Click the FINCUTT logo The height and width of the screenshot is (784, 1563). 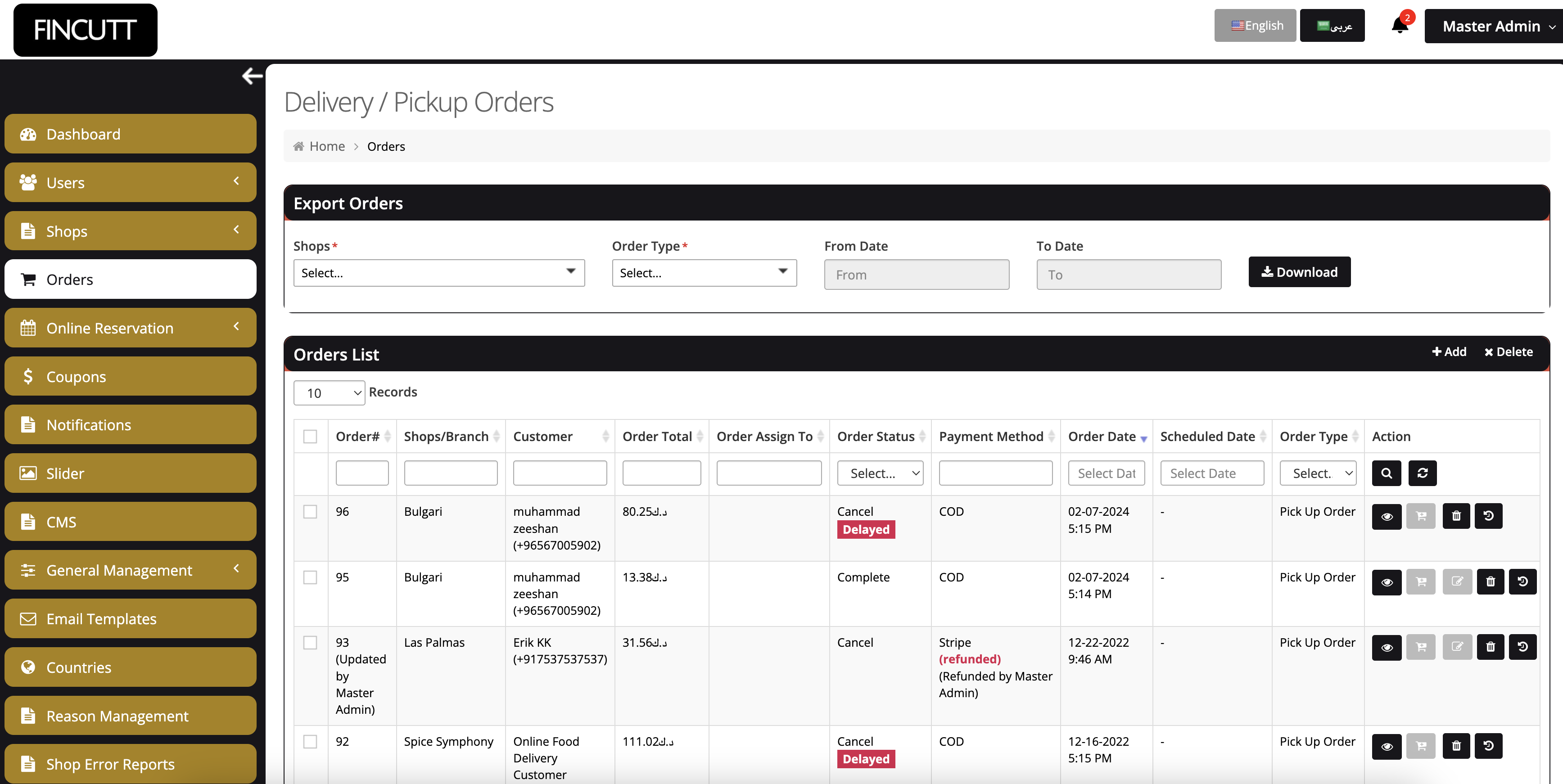coord(86,30)
